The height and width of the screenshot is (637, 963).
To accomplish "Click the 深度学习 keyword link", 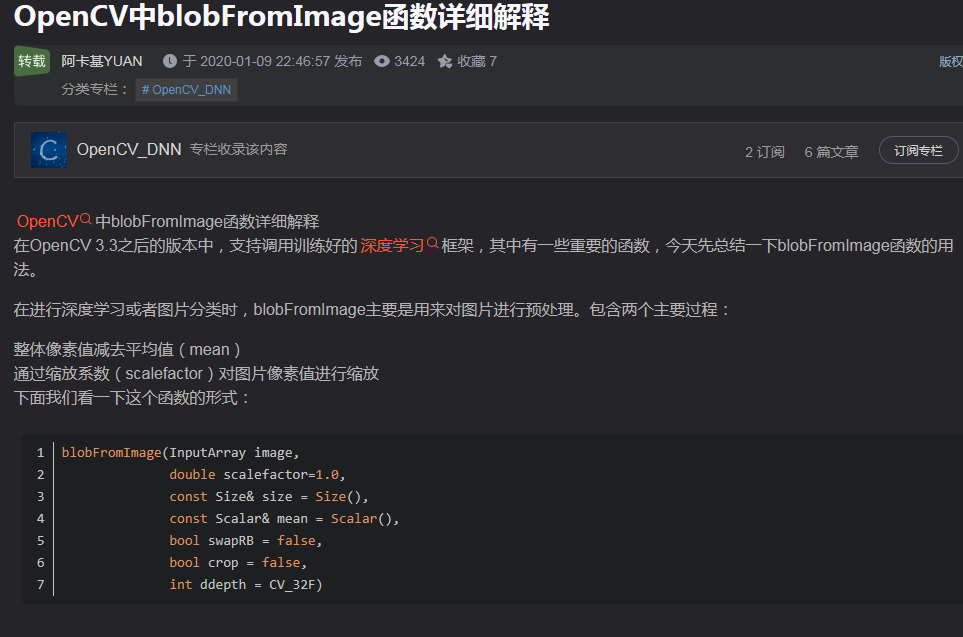I will (392, 245).
